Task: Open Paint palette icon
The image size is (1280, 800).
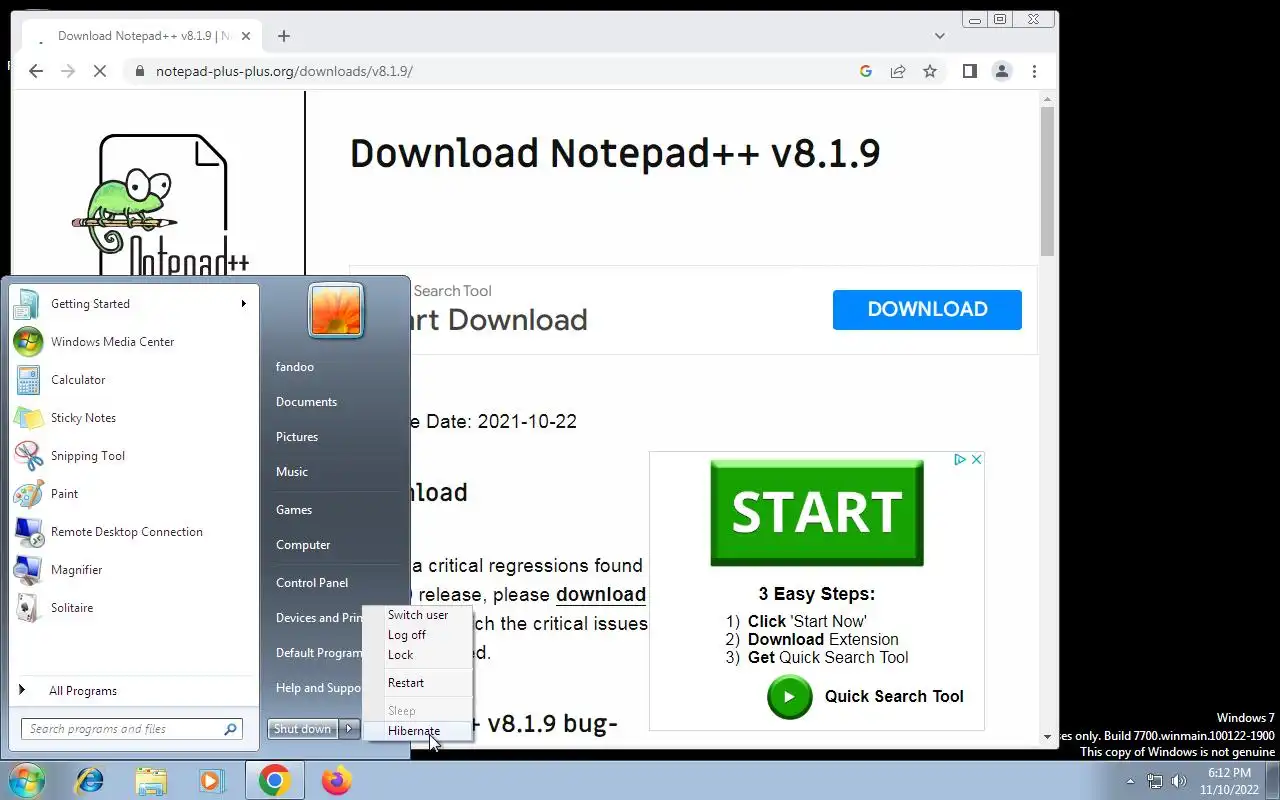Action: tap(28, 494)
